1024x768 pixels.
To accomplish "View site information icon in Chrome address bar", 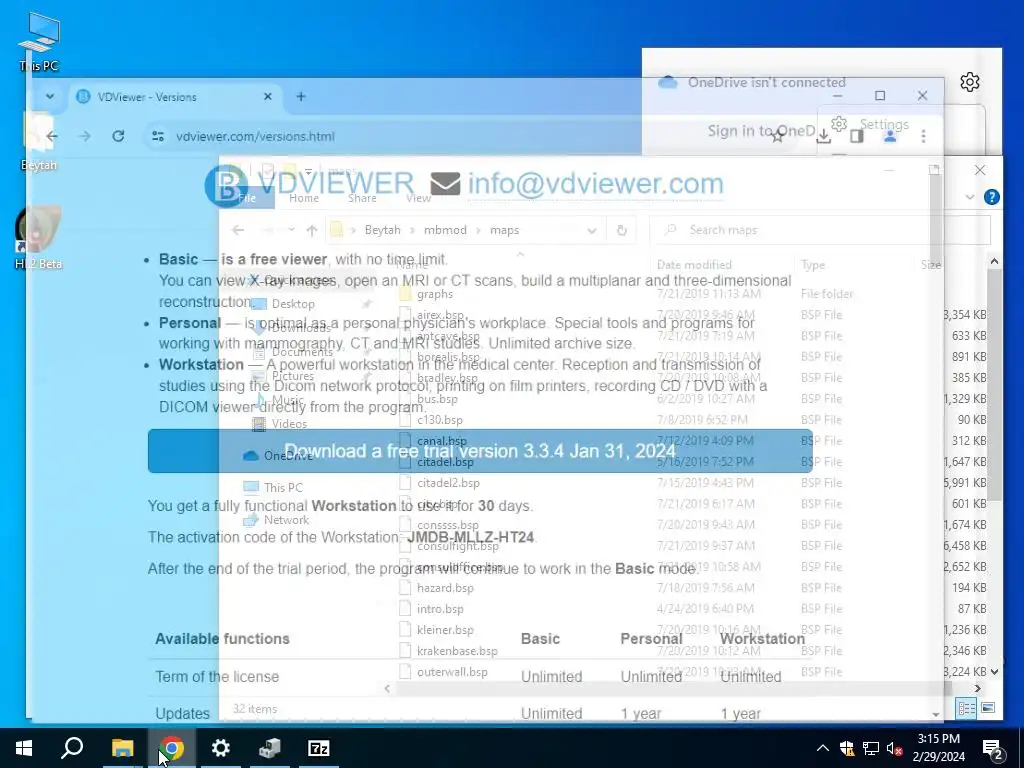I will pyautogui.click(x=157, y=136).
